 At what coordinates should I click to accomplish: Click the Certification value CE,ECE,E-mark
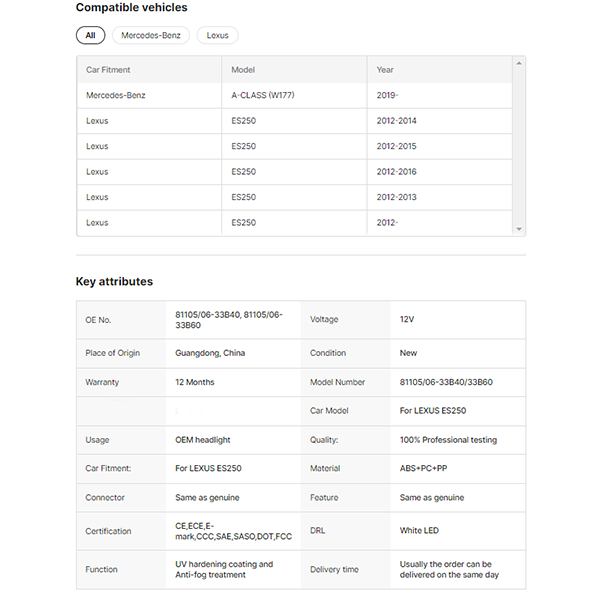coord(233,530)
